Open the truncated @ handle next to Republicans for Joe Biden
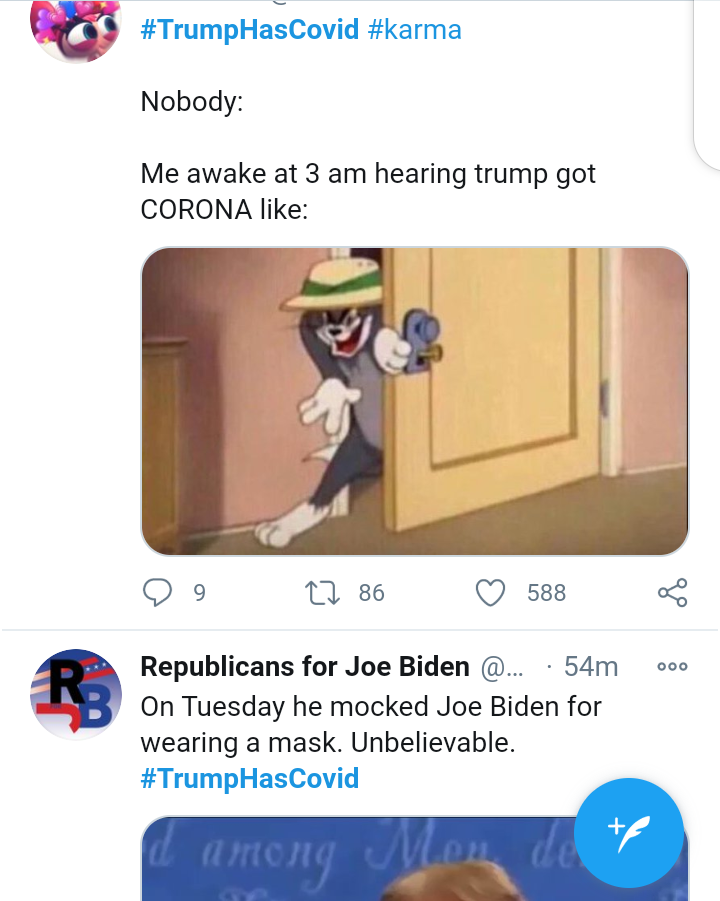Screen dimensions: 720x901 [x=502, y=668]
